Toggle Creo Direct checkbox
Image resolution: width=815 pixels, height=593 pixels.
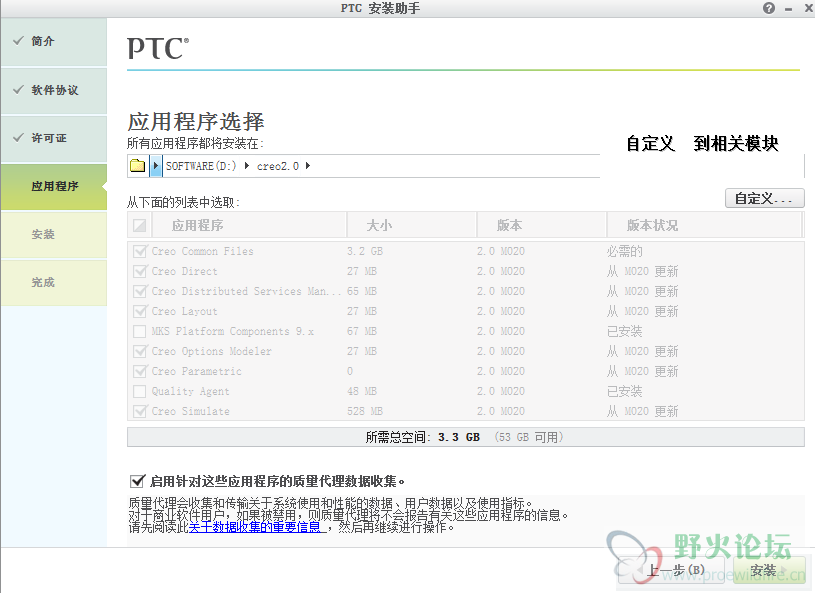(x=139, y=271)
